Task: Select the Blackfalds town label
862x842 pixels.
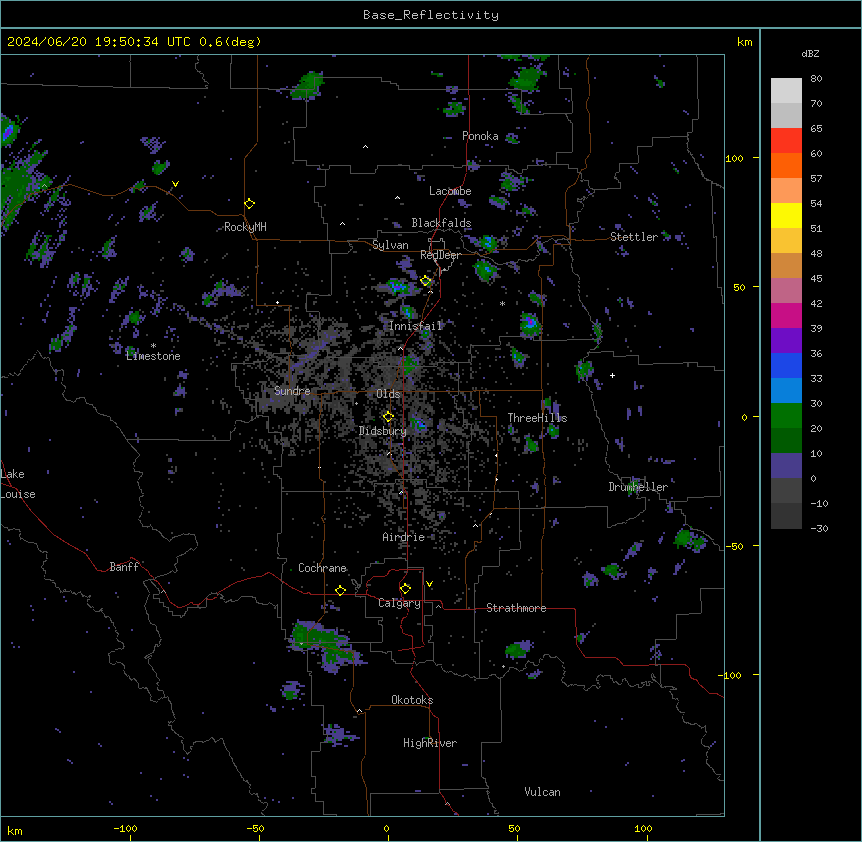Action: (x=441, y=223)
